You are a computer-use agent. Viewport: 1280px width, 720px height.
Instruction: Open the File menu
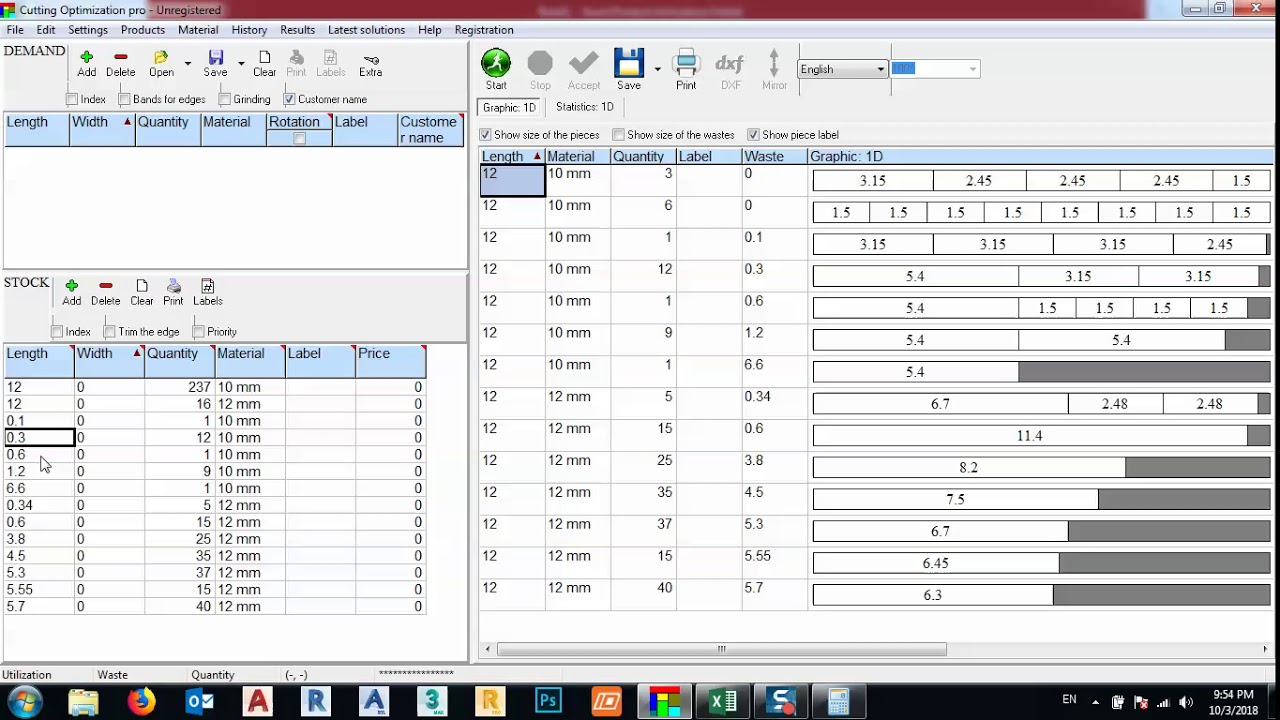[x=15, y=30]
